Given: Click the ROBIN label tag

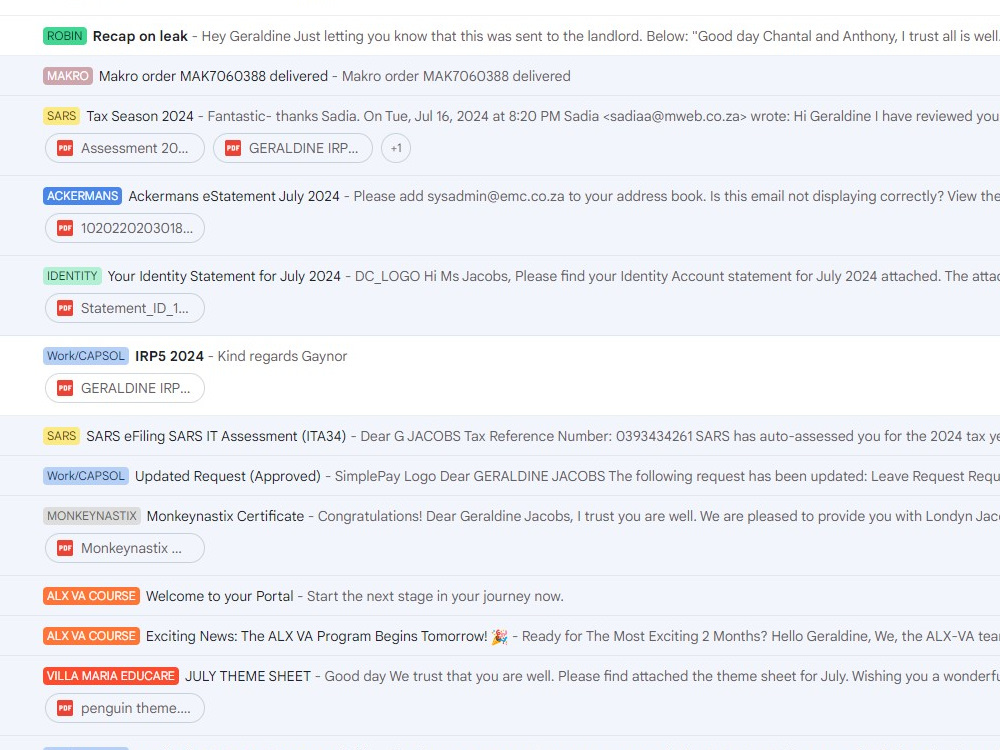Looking at the screenshot, I should tap(64, 36).
